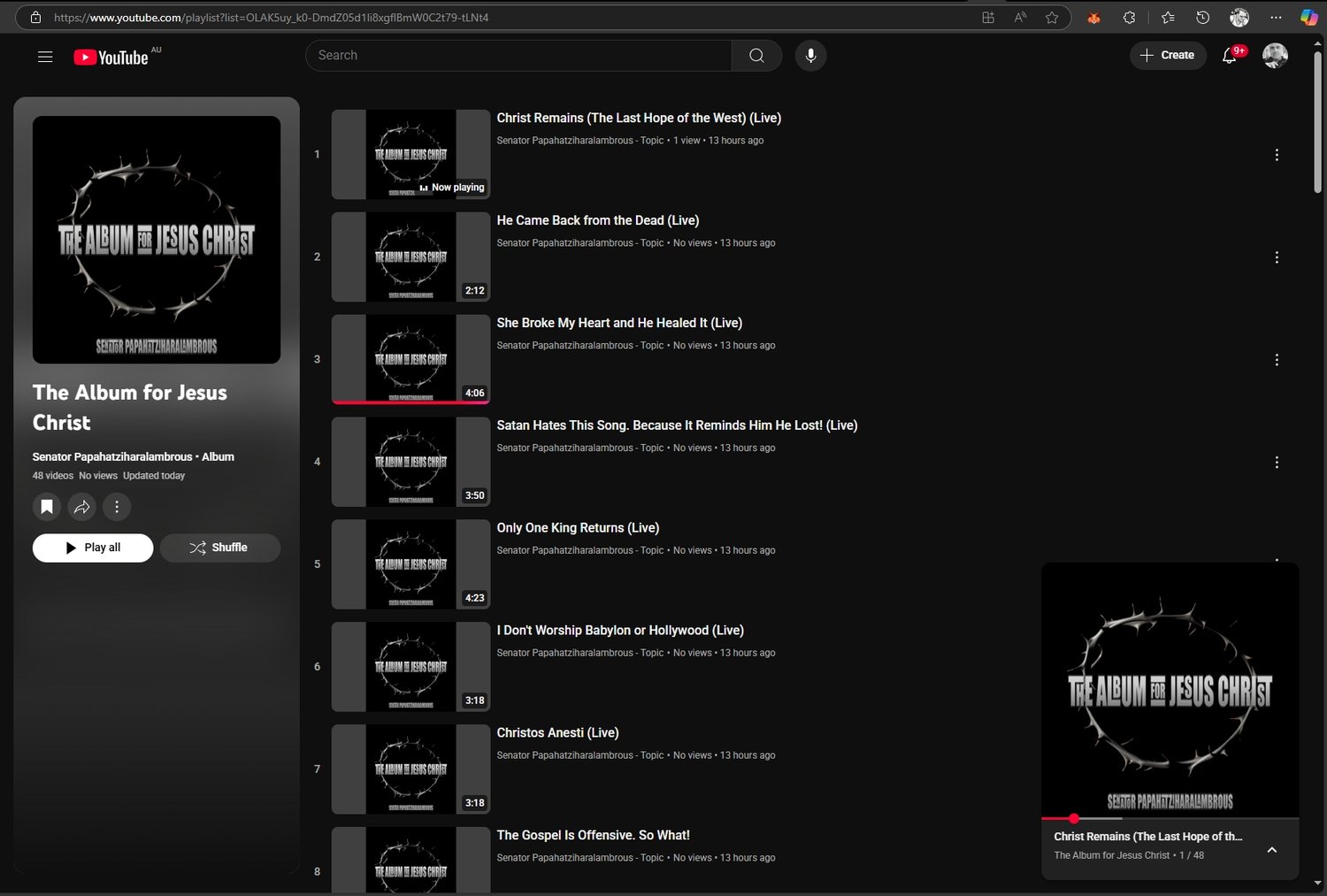Click the browser address bar URL

click(271, 18)
